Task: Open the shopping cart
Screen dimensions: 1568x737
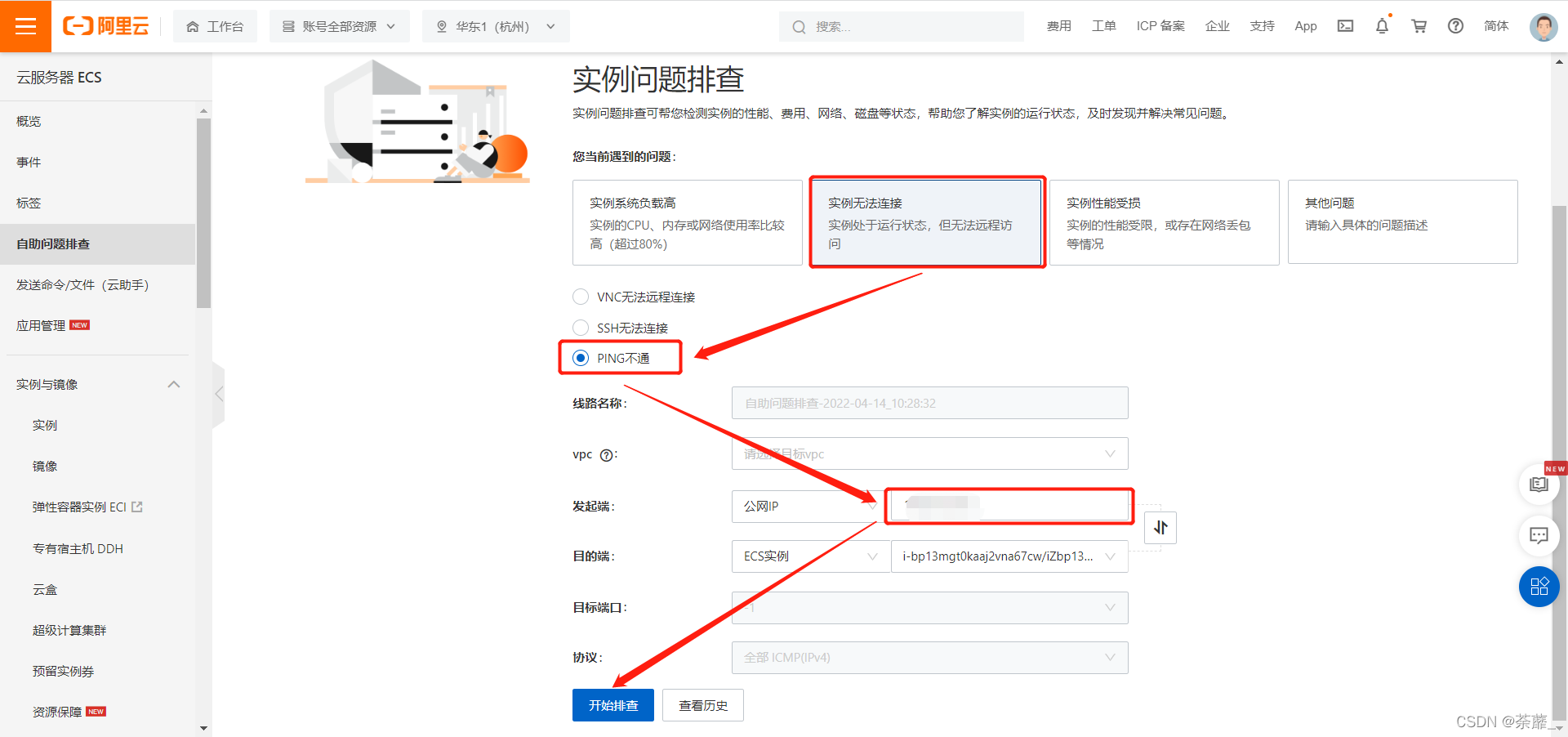Action: (x=1419, y=25)
